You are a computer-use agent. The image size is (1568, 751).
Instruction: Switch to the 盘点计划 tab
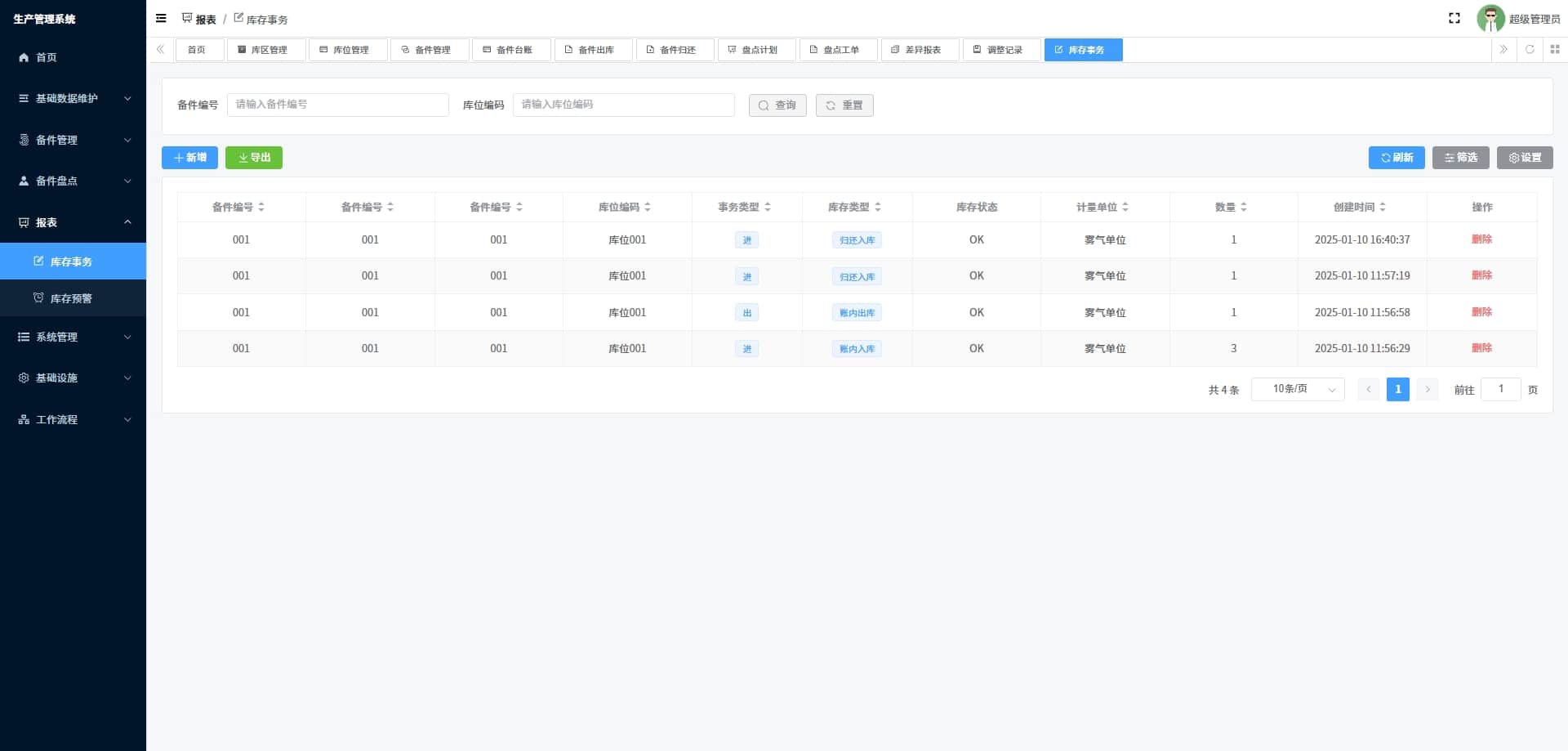pyautogui.click(x=756, y=50)
